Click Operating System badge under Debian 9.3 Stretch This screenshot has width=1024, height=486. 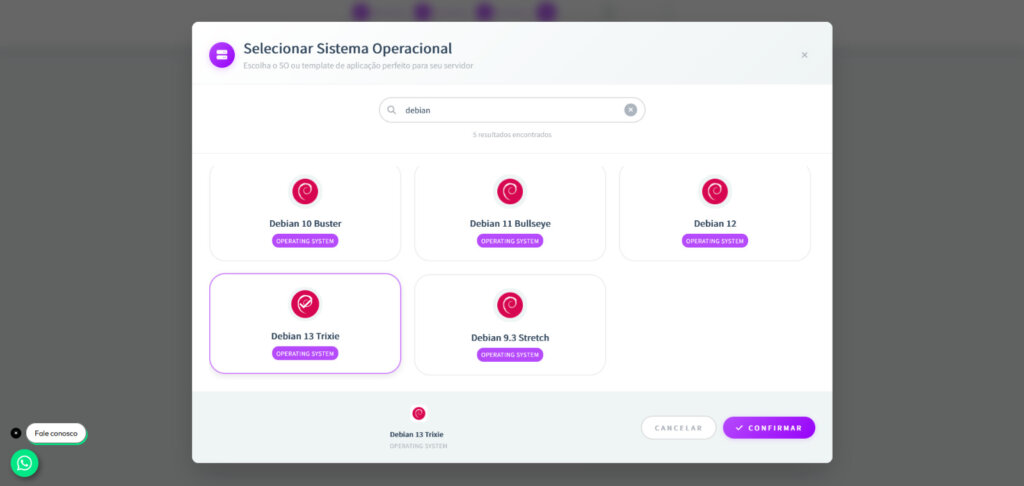click(510, 355)
